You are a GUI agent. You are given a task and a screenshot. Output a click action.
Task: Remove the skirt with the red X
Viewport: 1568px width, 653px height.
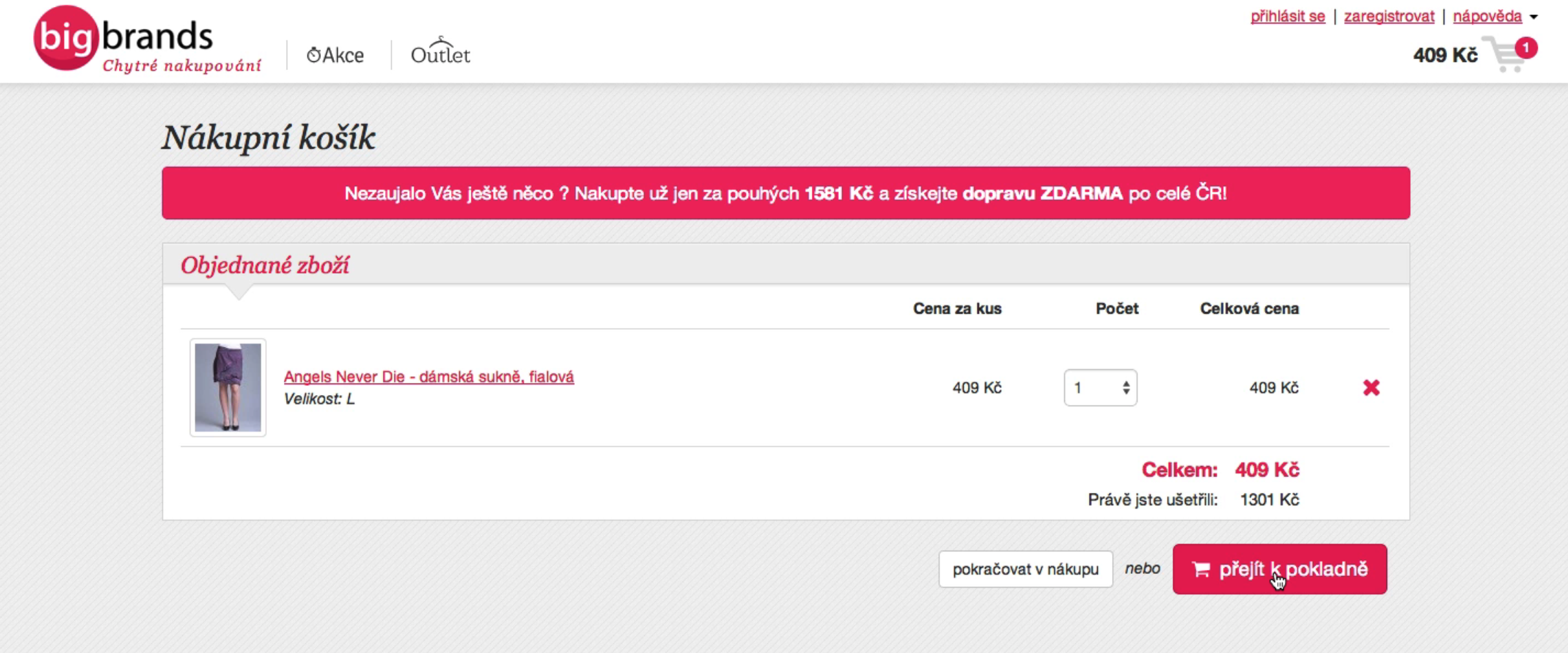pyautogui.click(x=1371, y=388)
